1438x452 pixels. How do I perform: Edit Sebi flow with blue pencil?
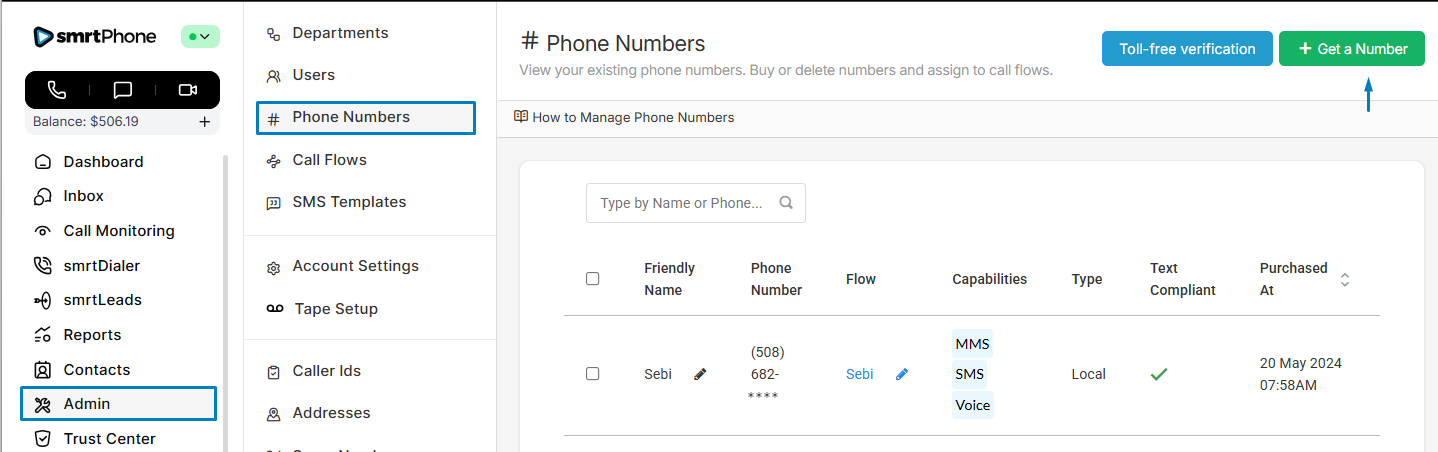(902, 374)
